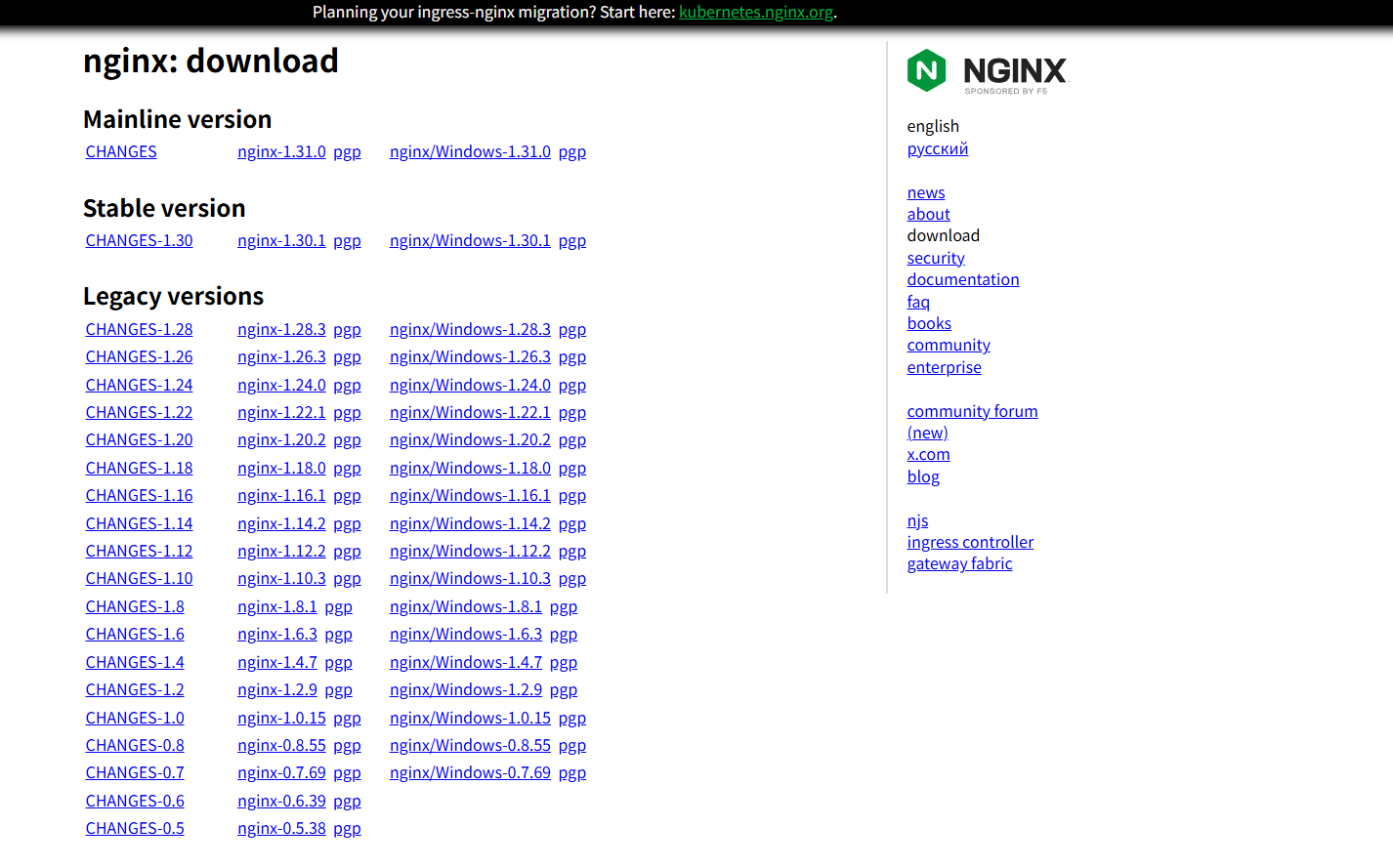Viewport: 1393px width, 868px height.
Task: Visit the community page
Action: tap(949, 345)
